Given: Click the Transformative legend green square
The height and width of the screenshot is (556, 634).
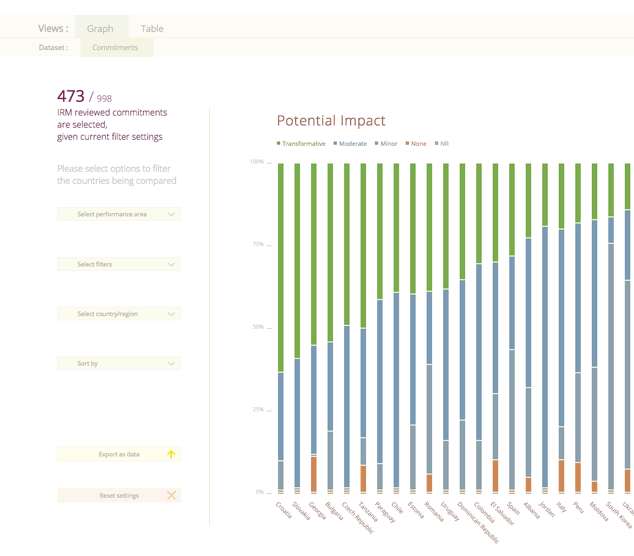Looking at the screenshot, I should coord(279,144).
